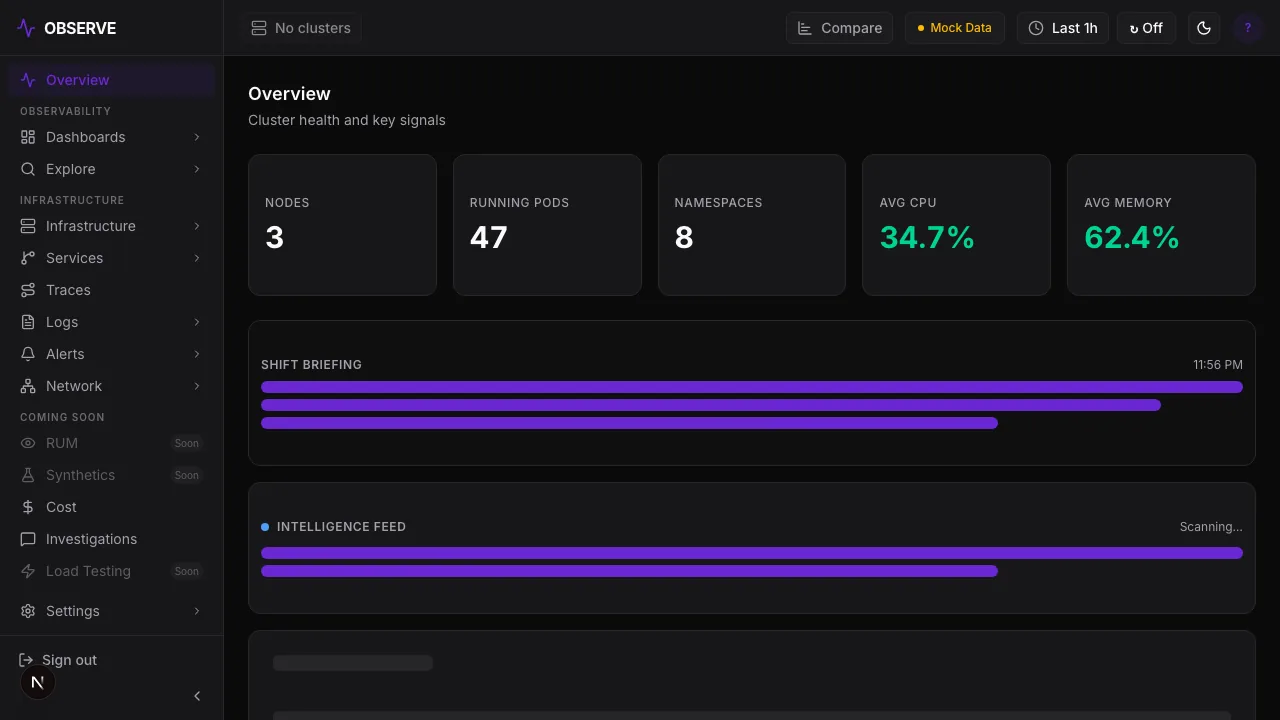Viewport: 1280px width, 720px height.
Task: Expand the Alerts submenu chevron
Action: coord(197,354)
